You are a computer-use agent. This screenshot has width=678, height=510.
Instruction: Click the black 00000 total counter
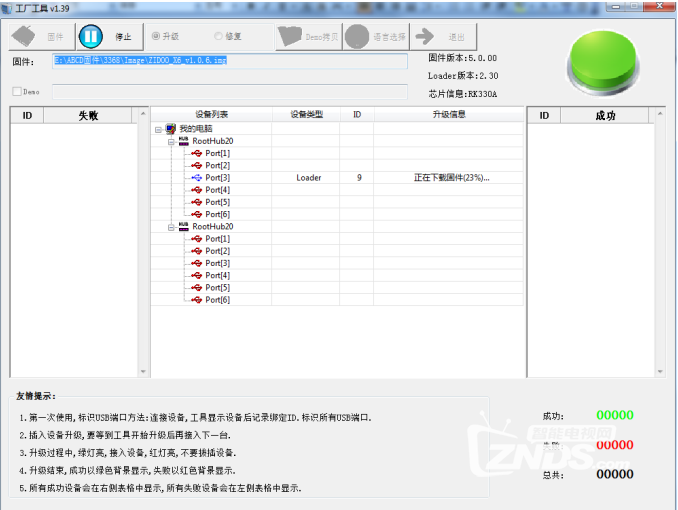[615, 475]
